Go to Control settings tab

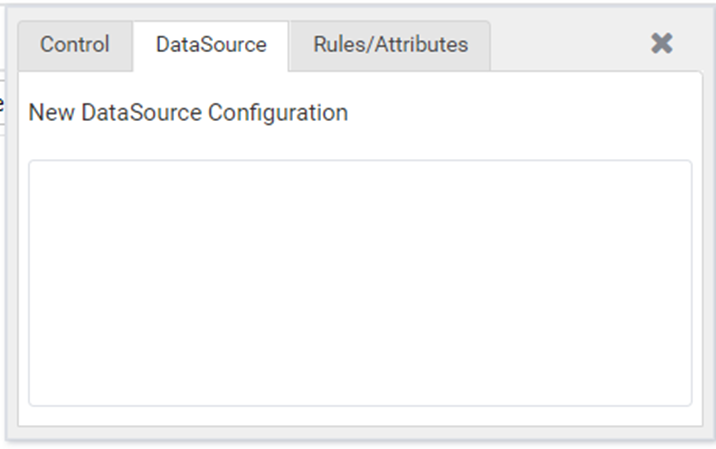pyautogui.click(x=75, y=46)
